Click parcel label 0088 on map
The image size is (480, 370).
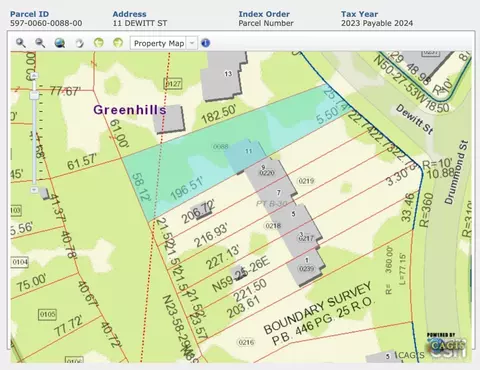coord(221,147)
